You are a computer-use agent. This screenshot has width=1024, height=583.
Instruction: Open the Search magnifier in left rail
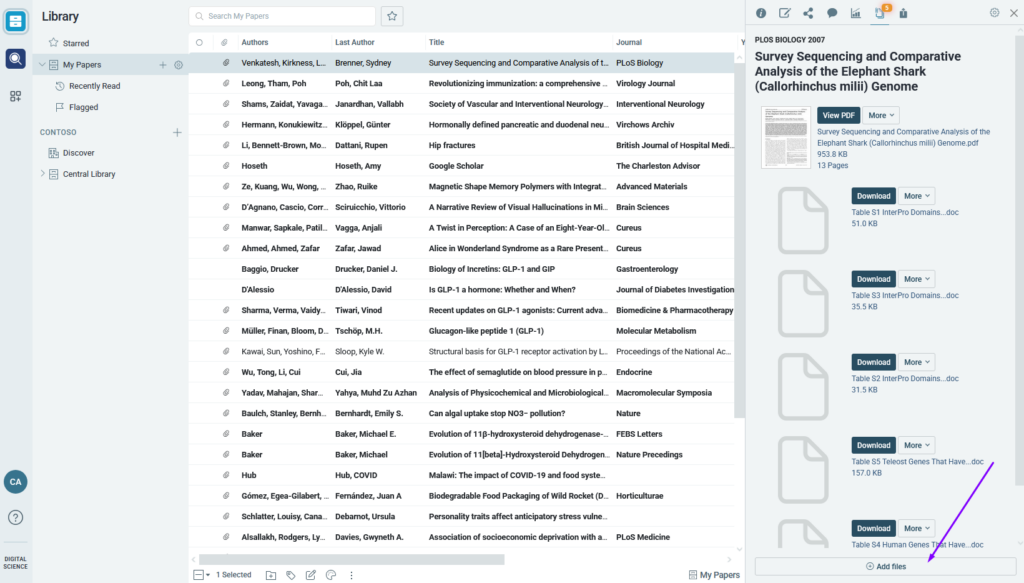coord(15,59)
